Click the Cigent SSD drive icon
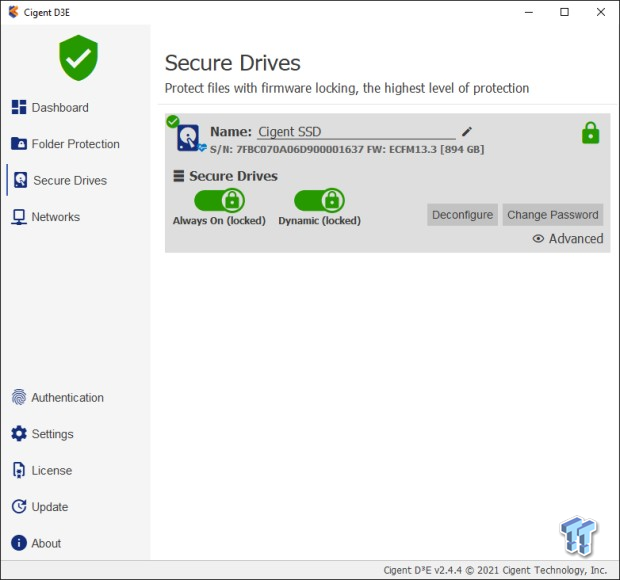The image size is (620, 580). coord(189,138)
